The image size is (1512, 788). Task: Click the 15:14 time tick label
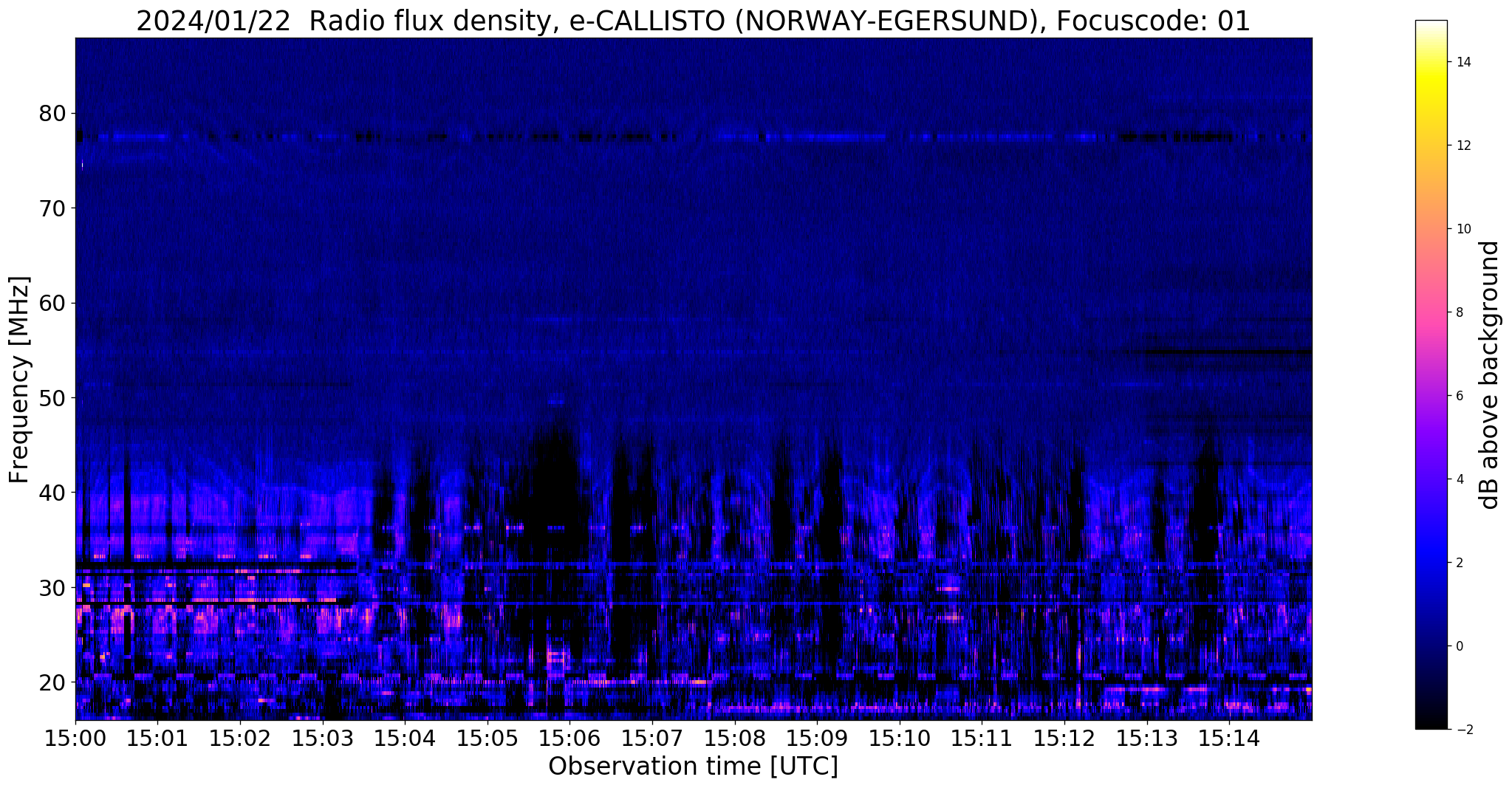coord(1229,739)
